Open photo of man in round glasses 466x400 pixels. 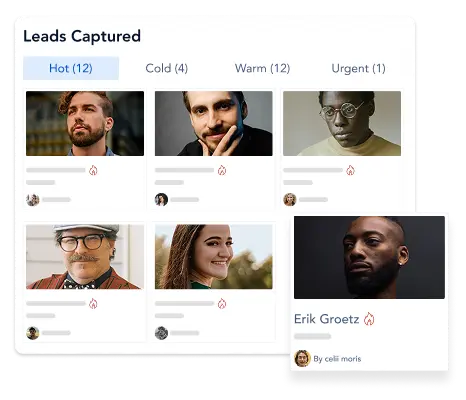342,123
